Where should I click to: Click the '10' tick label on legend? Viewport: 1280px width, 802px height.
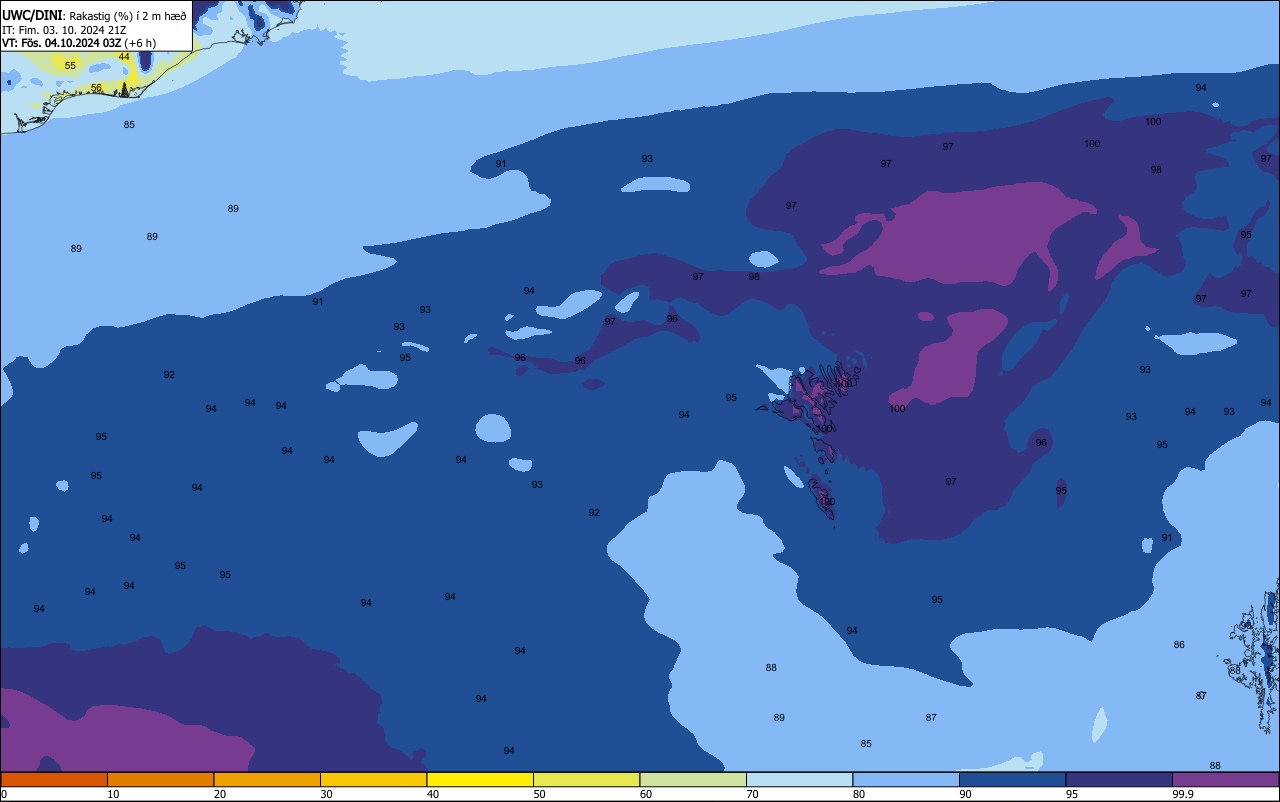[x=113, y=794]
